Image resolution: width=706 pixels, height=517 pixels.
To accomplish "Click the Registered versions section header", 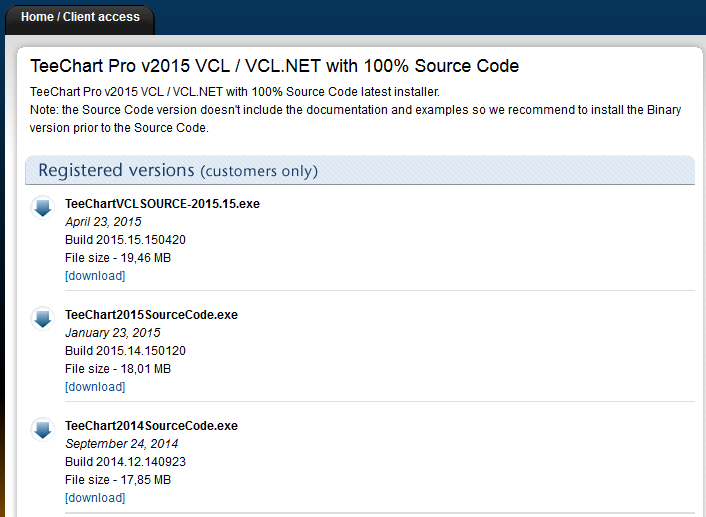I will tap(360, 170).
